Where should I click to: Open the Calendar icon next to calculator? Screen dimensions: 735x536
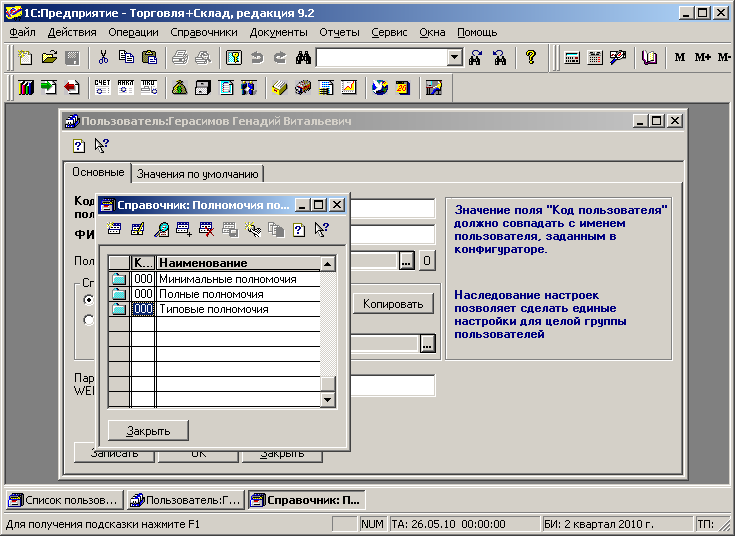[x=595, y=58]
